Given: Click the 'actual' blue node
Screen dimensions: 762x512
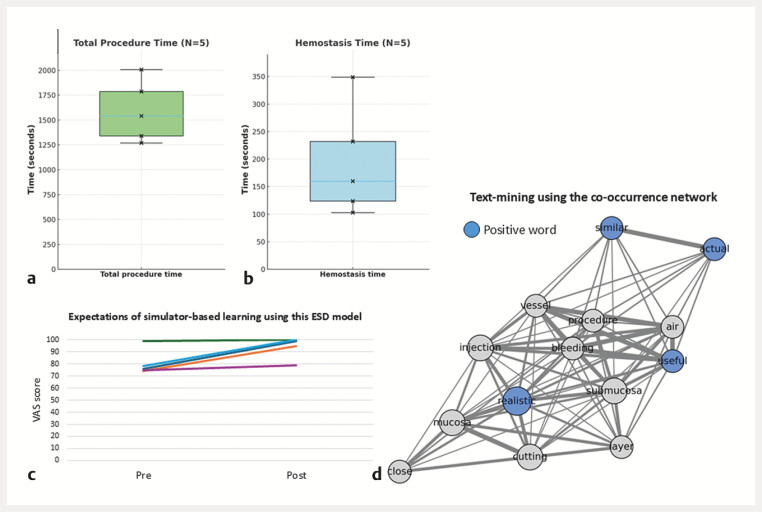Looking at the screenshot, I should (714, 249).
